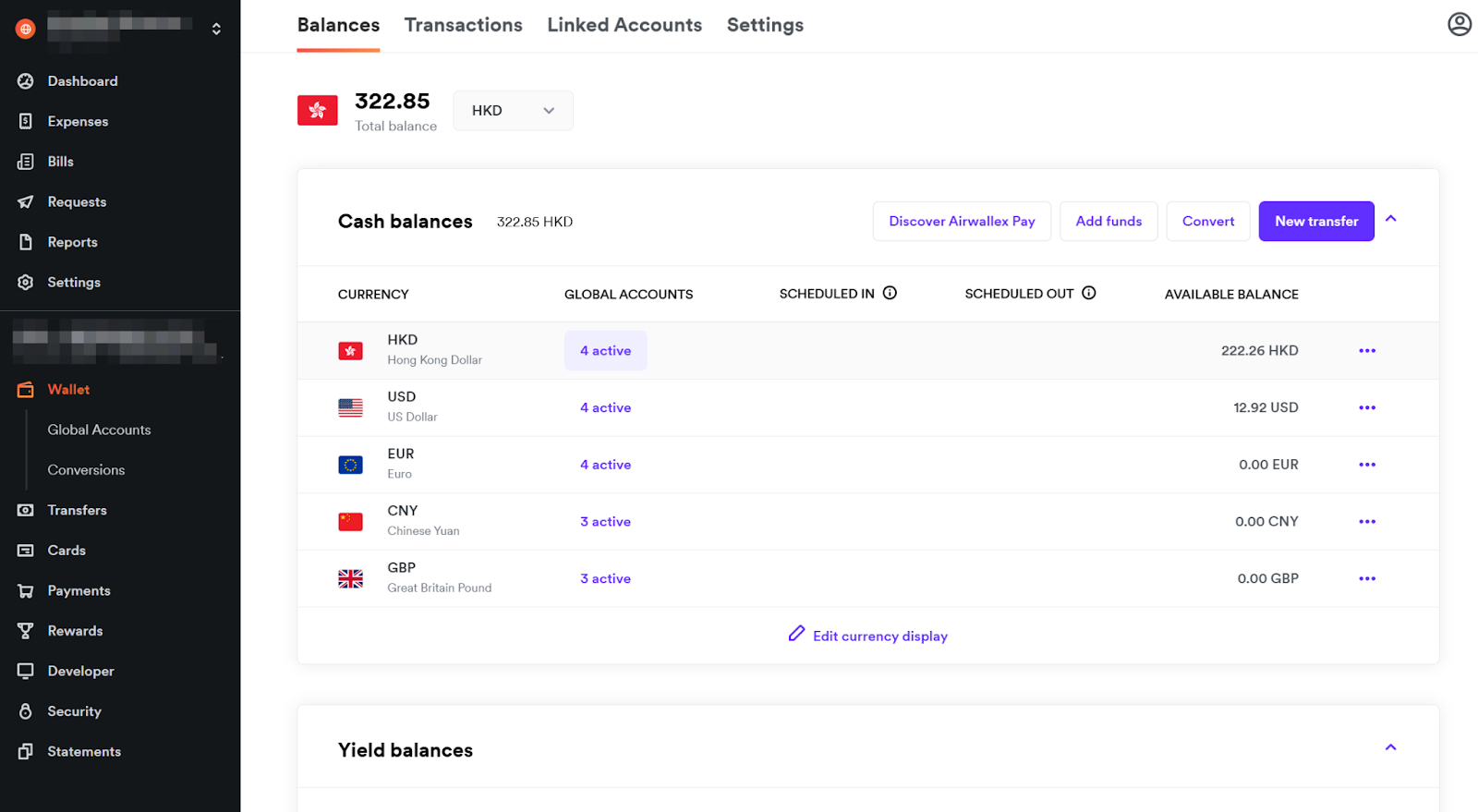This screenshot has height=812, width=1478.
Task: Click the Security lock icon in sidebar
Action: (x=26, y=711)
